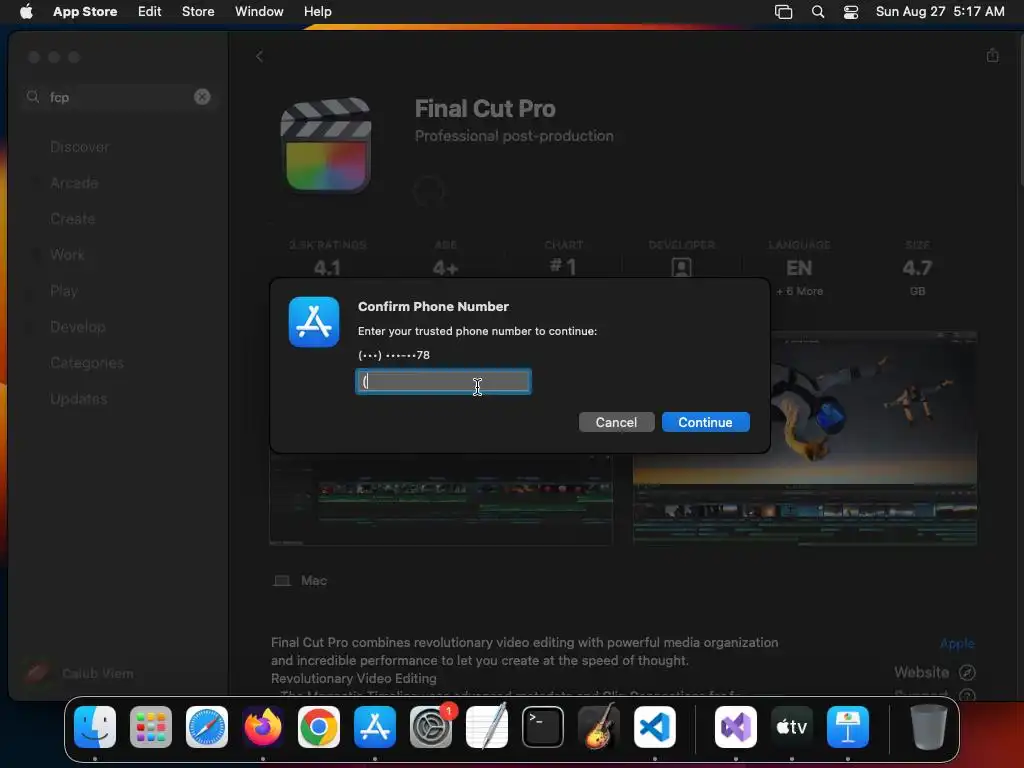The height and width of the screenshot is (768, 1024).
Task: Click App Store icon in the dock
Action: (x=375, y=727)
